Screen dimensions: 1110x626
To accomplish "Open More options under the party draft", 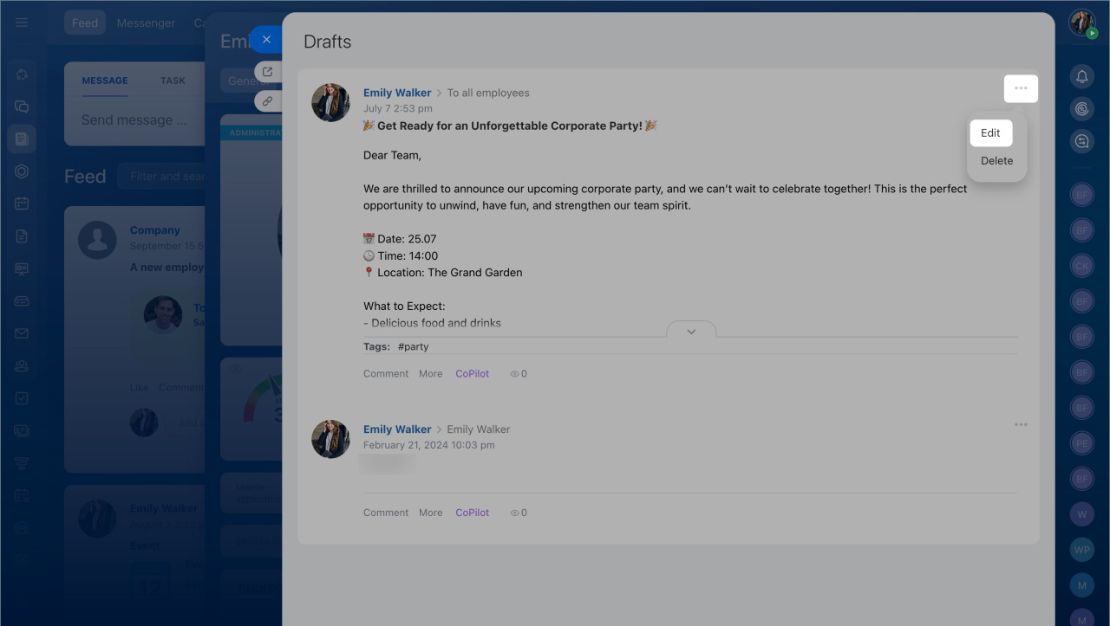I will coord(430,374).
